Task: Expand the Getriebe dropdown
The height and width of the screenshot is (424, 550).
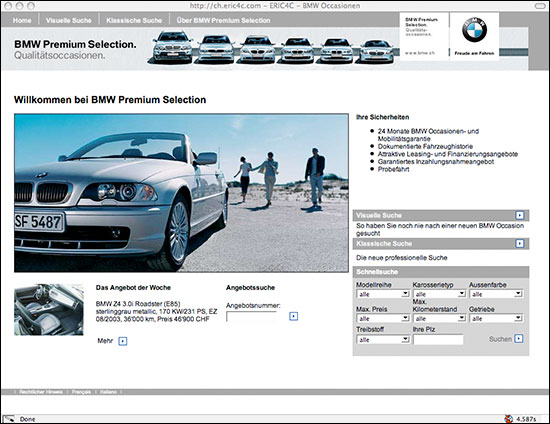Action: [x=496, y=318]
